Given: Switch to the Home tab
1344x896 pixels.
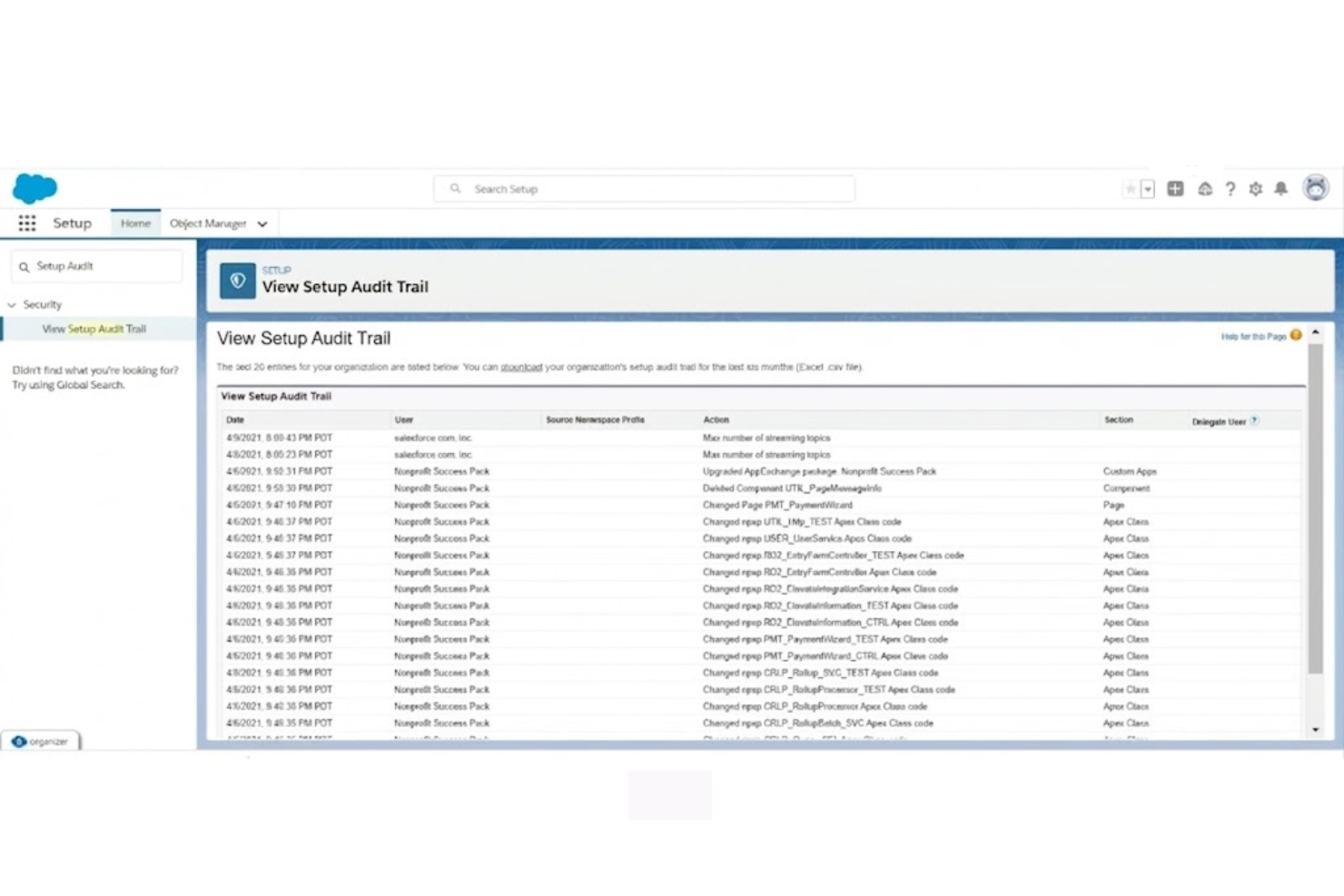Looking at the screenshot, I should 134,223.
